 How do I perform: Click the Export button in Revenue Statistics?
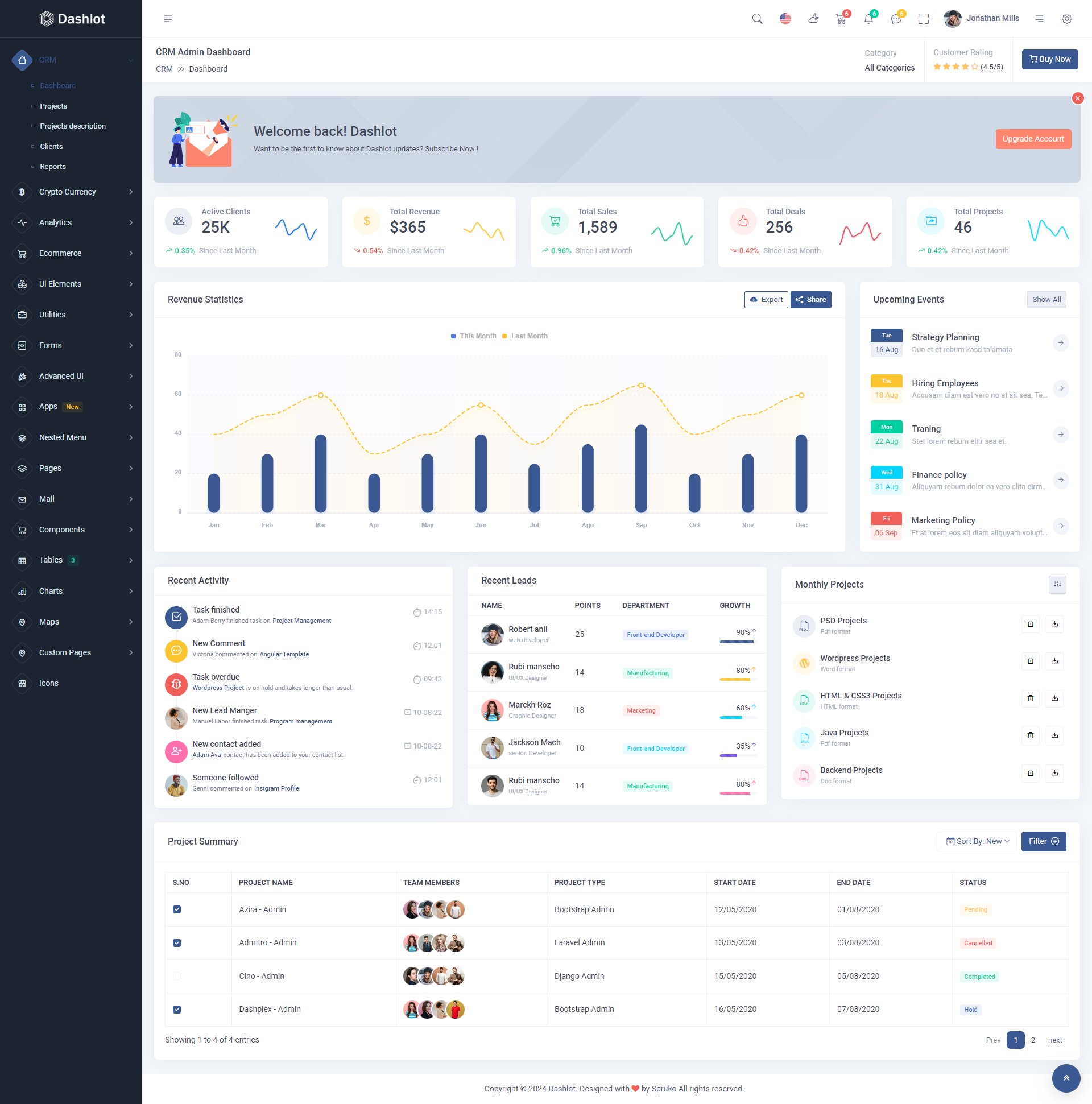[x=766, y=299]
